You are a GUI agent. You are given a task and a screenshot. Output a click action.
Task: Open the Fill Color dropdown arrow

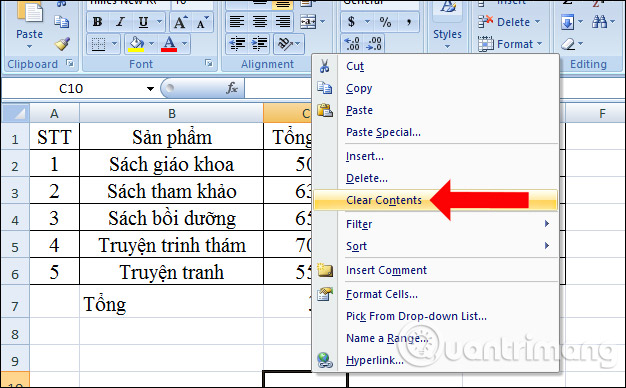(x=151, y=44)
